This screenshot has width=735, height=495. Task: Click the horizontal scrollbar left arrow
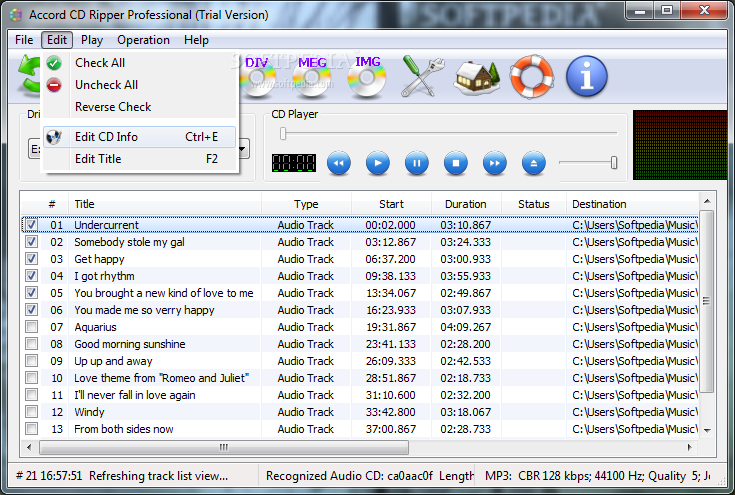[29, 447]
